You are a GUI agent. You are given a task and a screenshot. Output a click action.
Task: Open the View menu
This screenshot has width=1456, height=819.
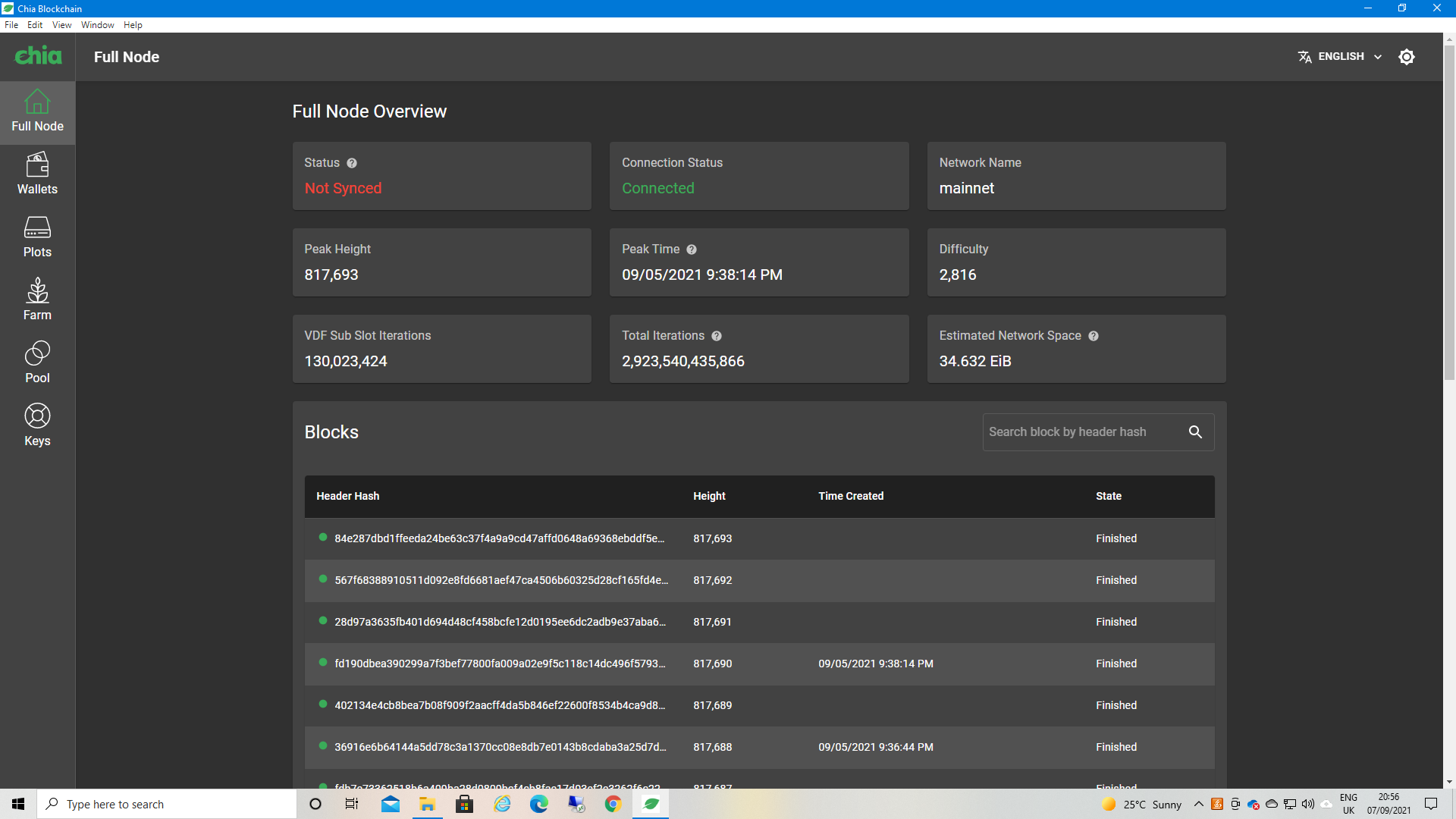click(61, 25)
